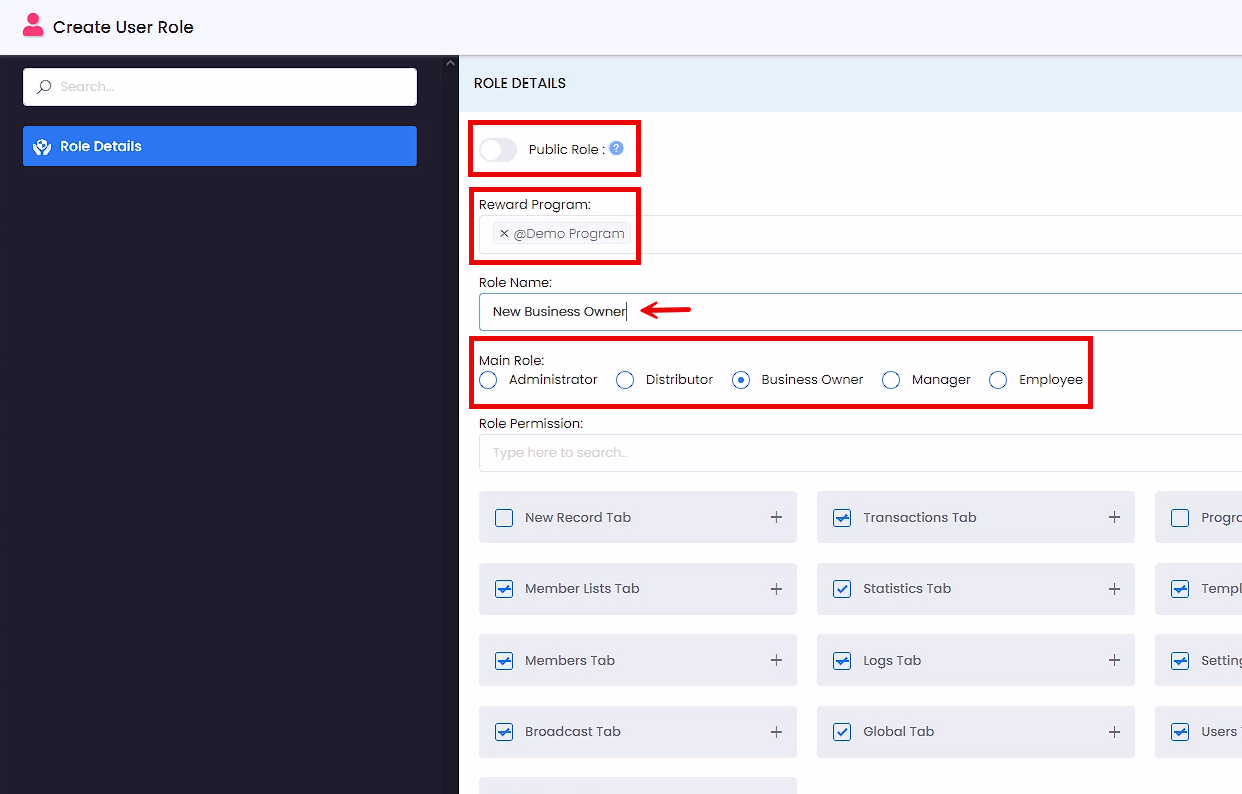Check the partially visible Program checkbox
The height and width of the screenshot is (794, 1242).
pos(1180,518)
